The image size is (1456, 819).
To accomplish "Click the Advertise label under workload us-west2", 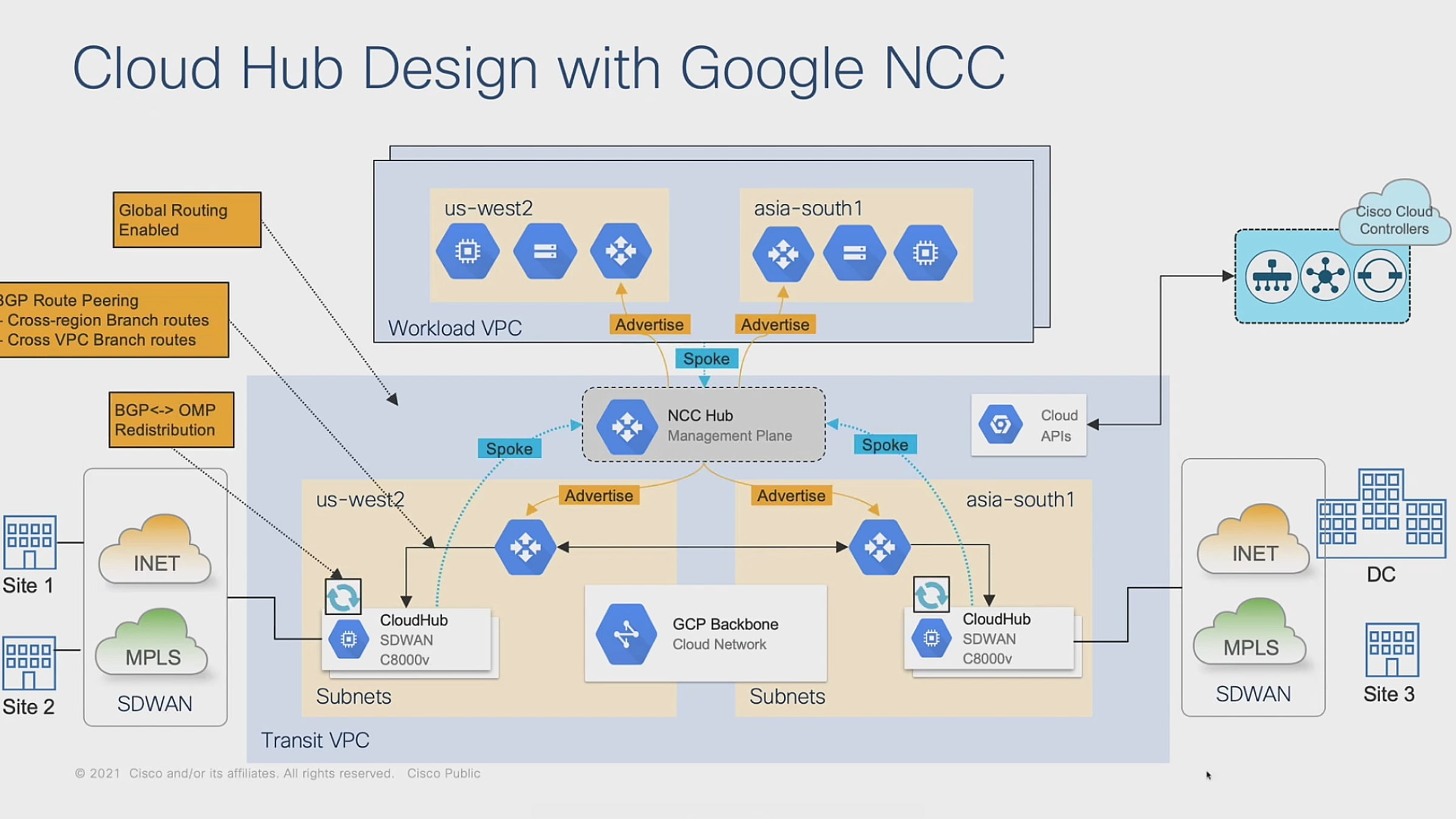I will pos(649,325).
